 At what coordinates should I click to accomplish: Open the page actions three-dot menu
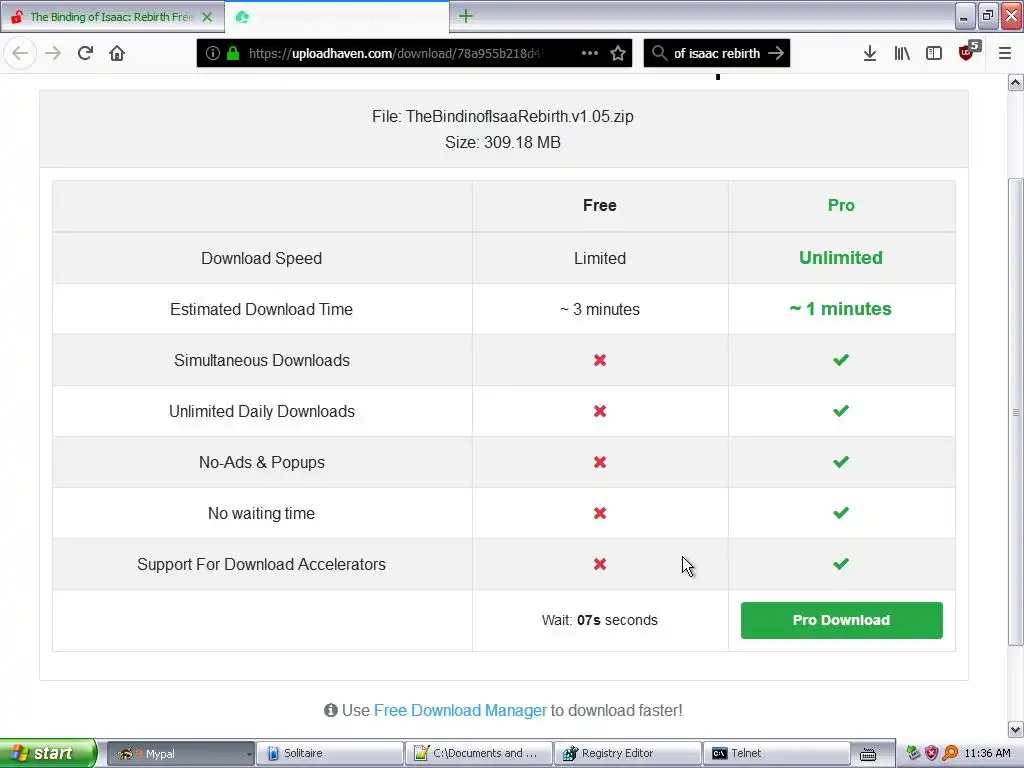[x=590, y=53]
